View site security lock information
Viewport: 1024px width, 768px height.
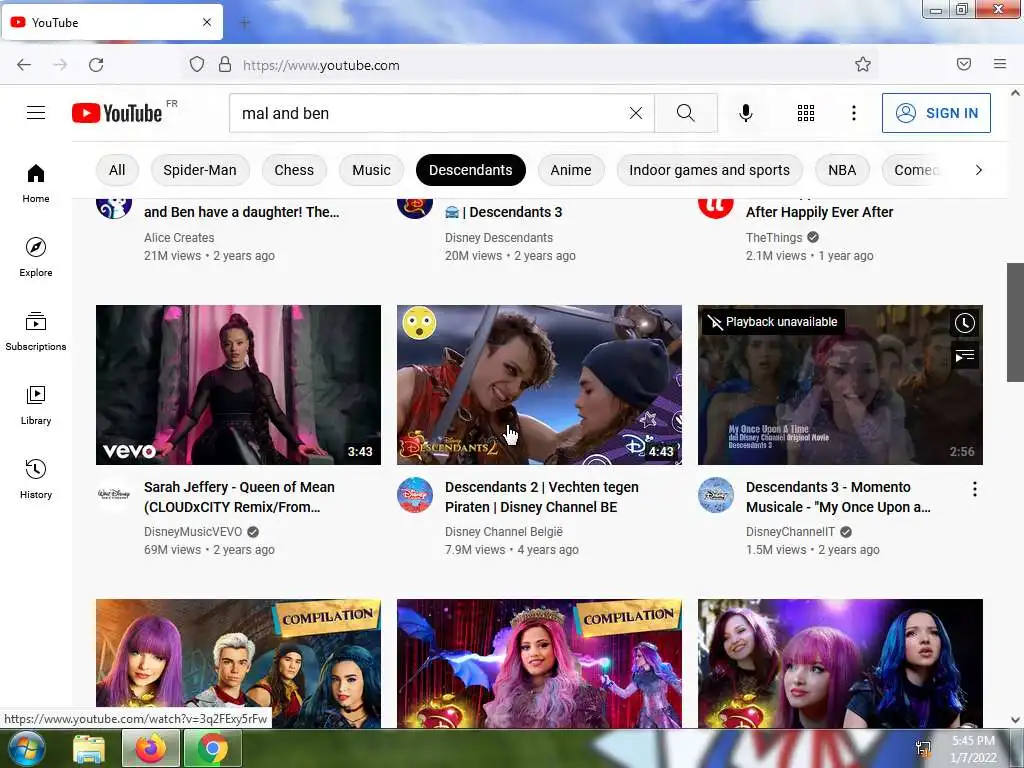(225, 64)
